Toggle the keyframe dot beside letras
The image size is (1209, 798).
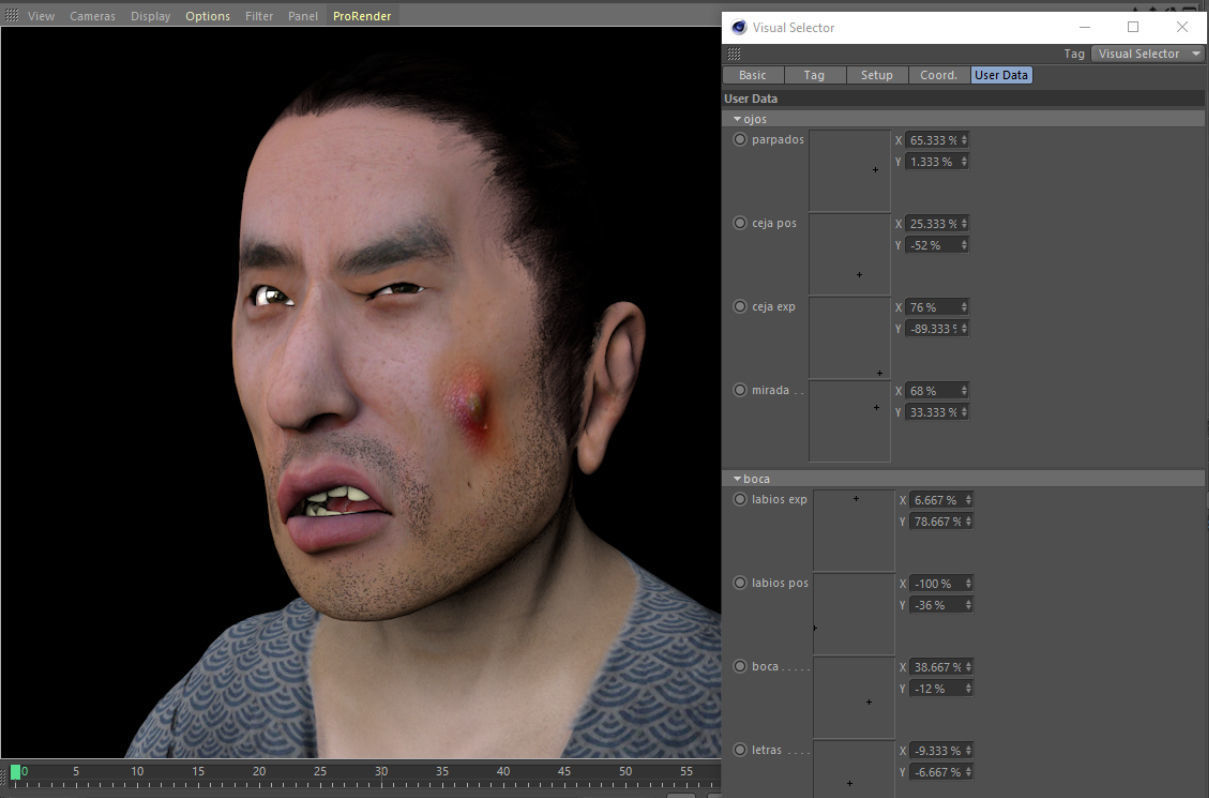pos(740,749)
